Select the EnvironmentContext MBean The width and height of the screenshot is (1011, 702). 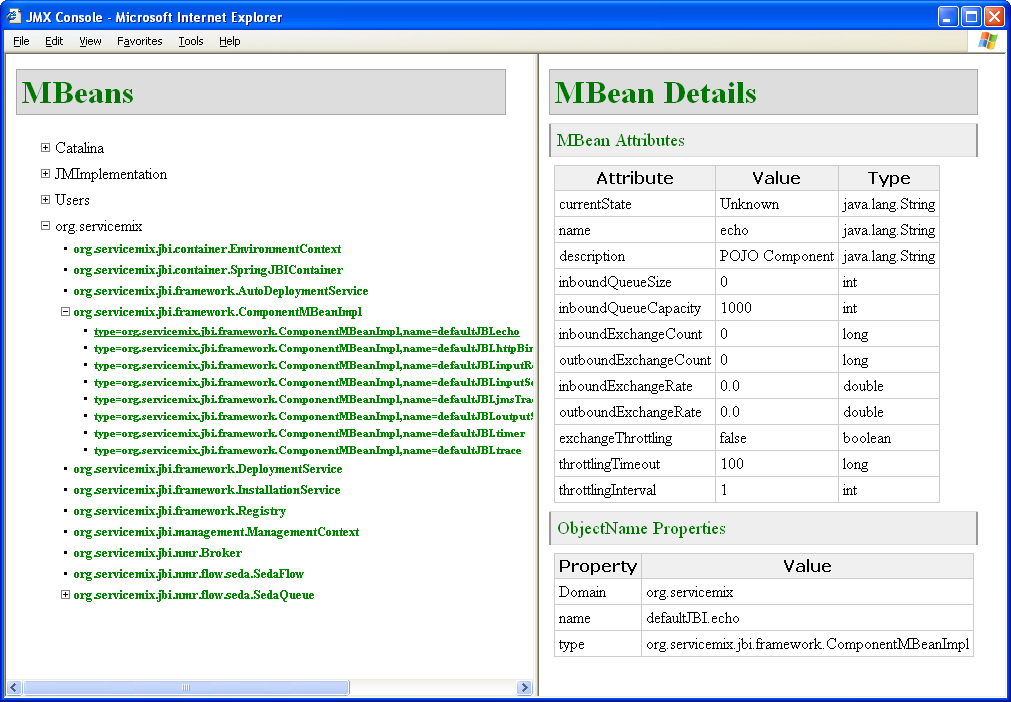pos(207,249)
